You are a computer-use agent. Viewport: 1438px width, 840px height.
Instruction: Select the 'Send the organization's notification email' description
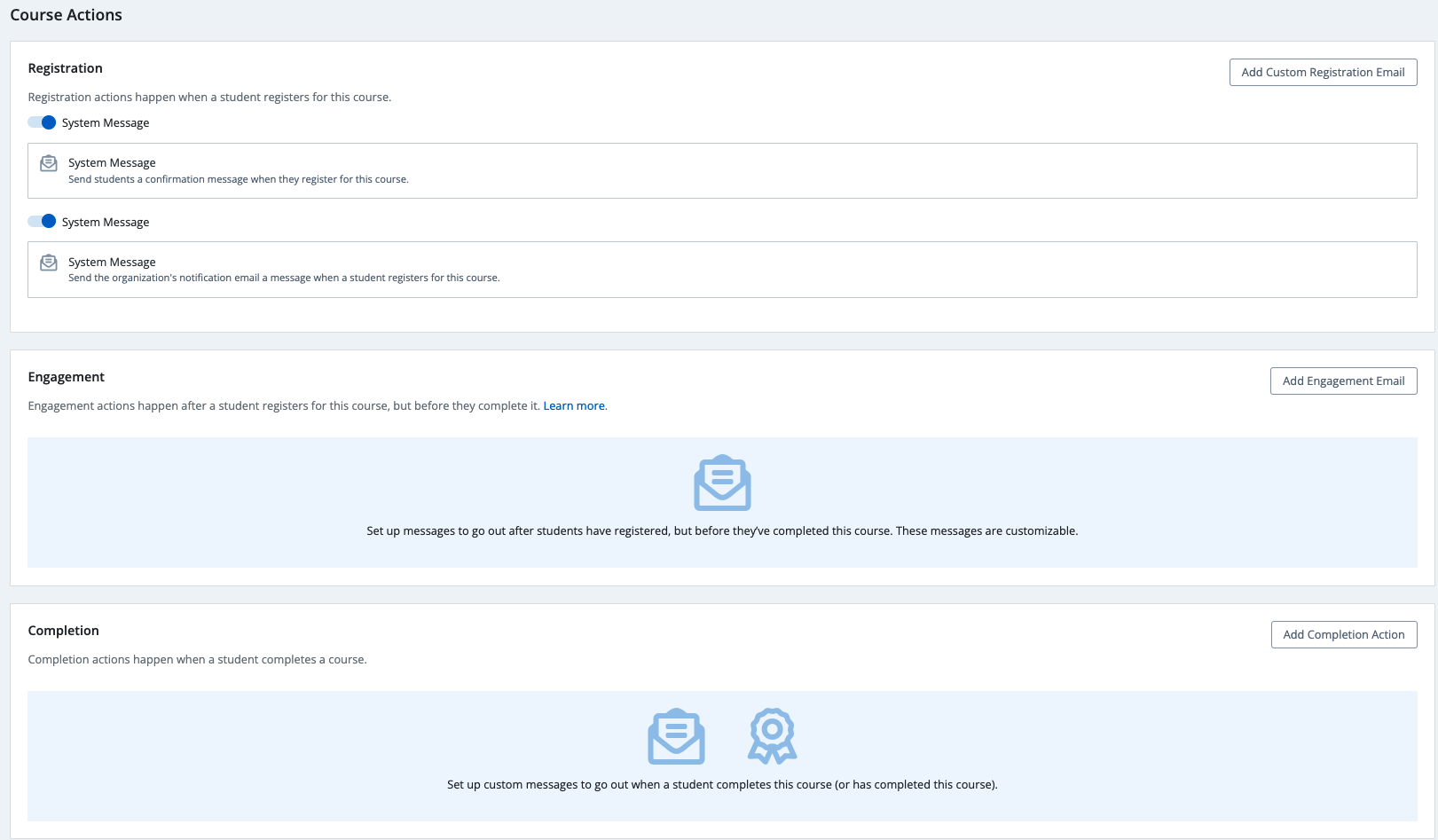click(x=284, y=279)
